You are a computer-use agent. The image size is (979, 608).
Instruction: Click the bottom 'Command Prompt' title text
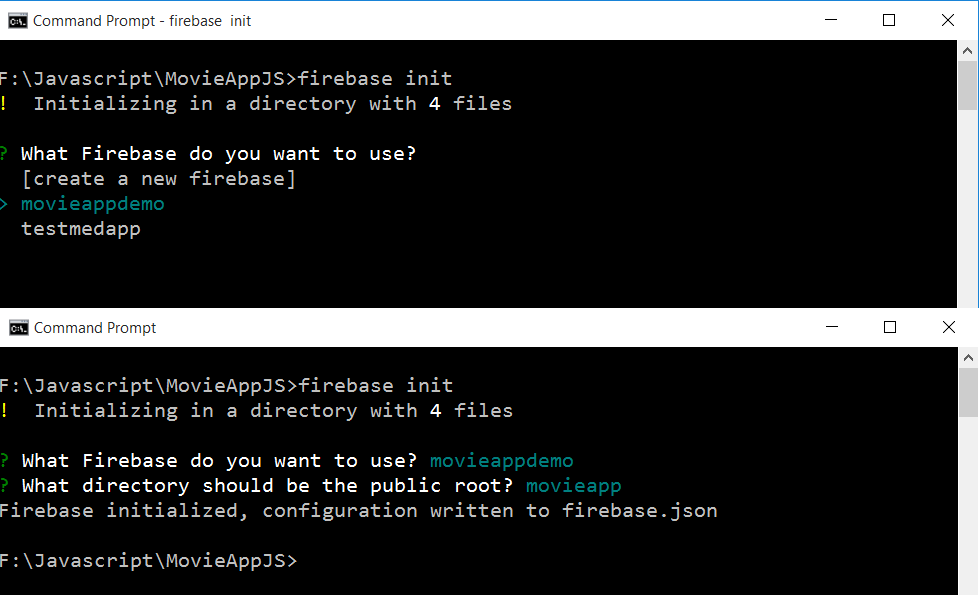coord(95,328)
